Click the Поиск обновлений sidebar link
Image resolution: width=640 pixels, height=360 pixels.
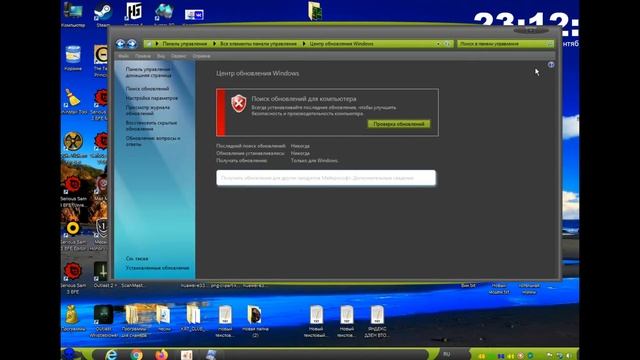point(147,89)
